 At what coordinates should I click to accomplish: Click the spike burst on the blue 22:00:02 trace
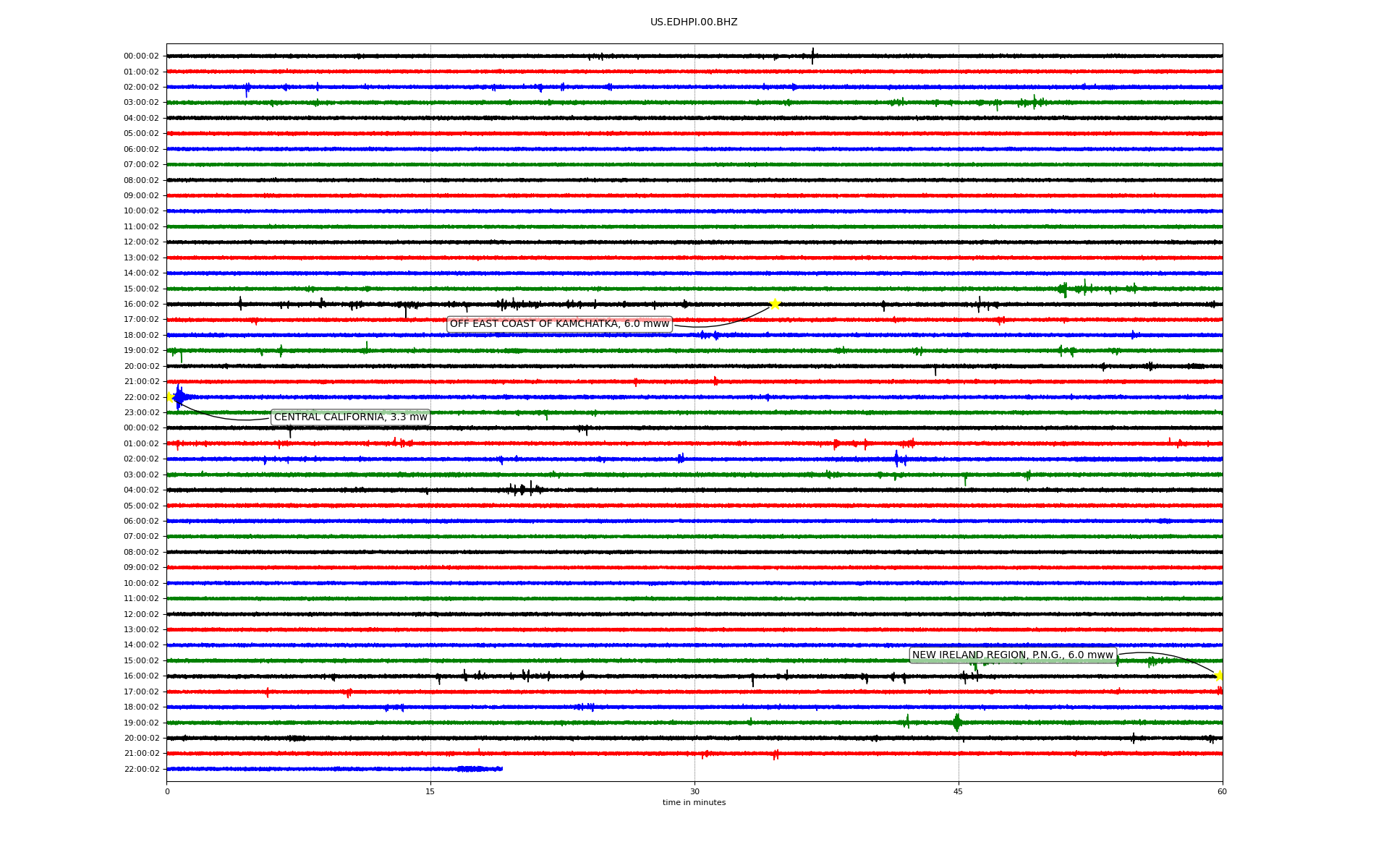click(x=179, y=396)
